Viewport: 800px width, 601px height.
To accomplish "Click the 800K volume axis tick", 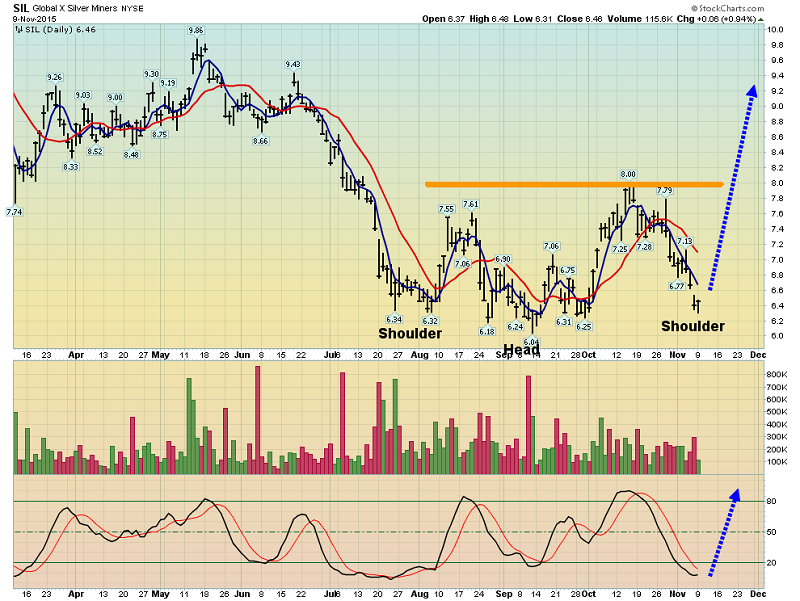I will pos(777,374).
